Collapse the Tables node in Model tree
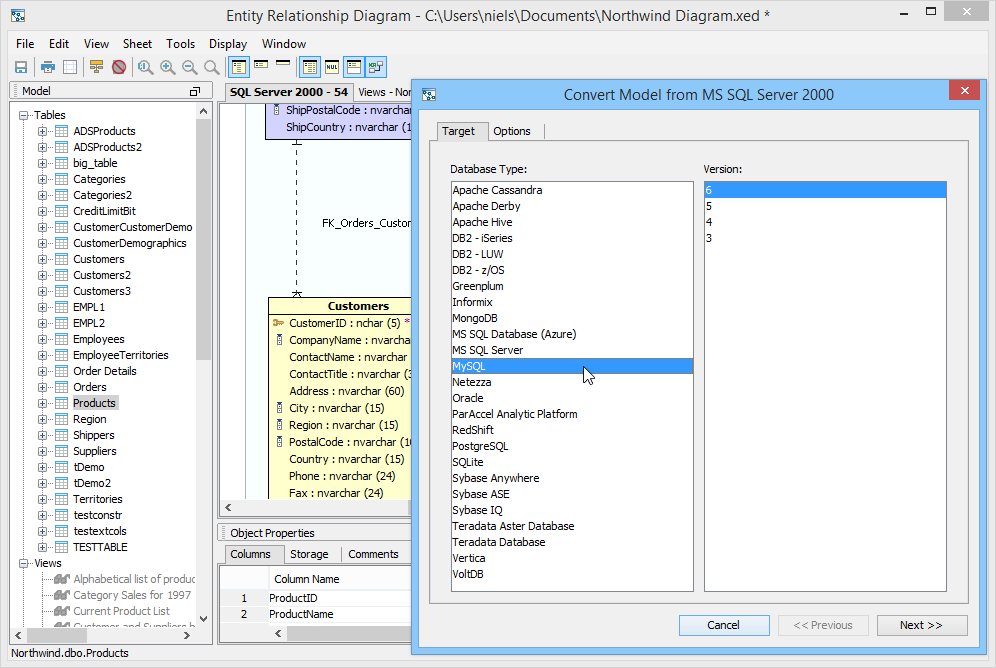 click(24, 116)
